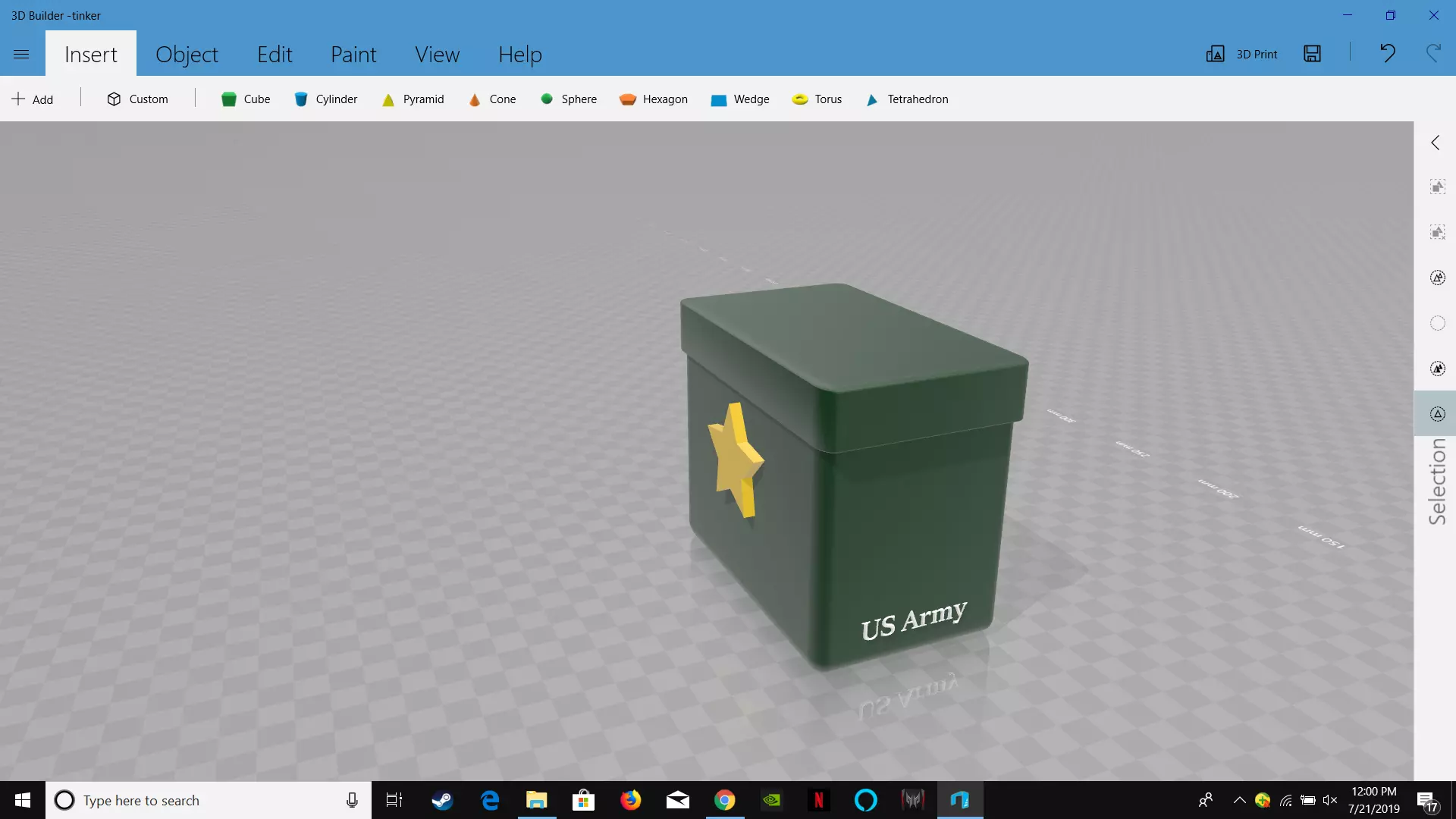The image size is (1456, 819).
Task: Expand the Selection pane with the chevron
Action: point(1436,143)
